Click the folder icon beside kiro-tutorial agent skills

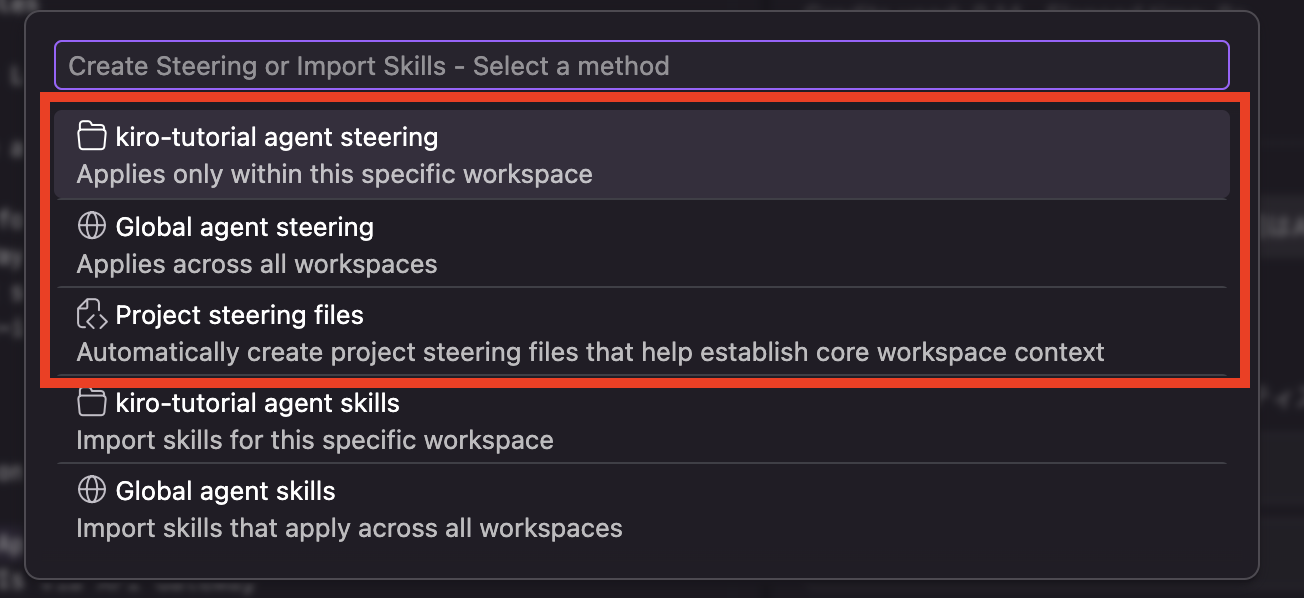pyautogui.click(x=92, y=402)
